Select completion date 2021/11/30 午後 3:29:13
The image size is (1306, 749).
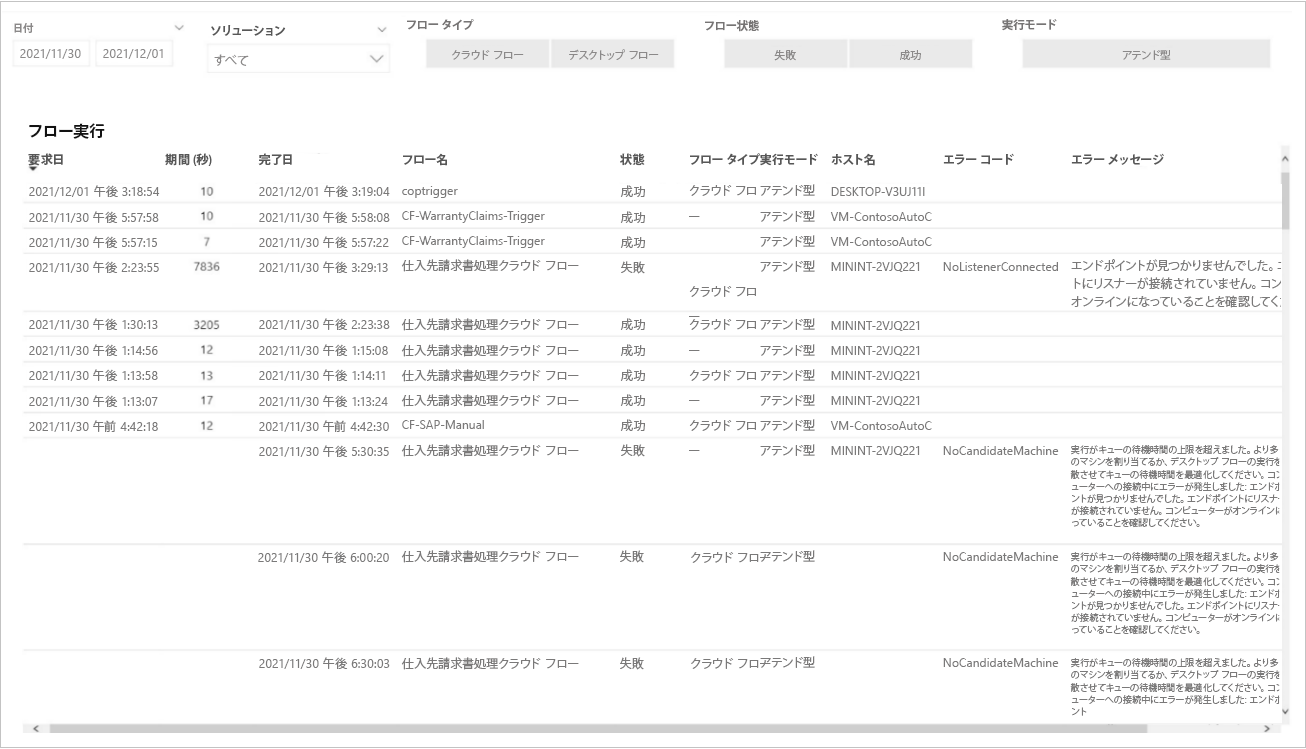tap(323, 267)
